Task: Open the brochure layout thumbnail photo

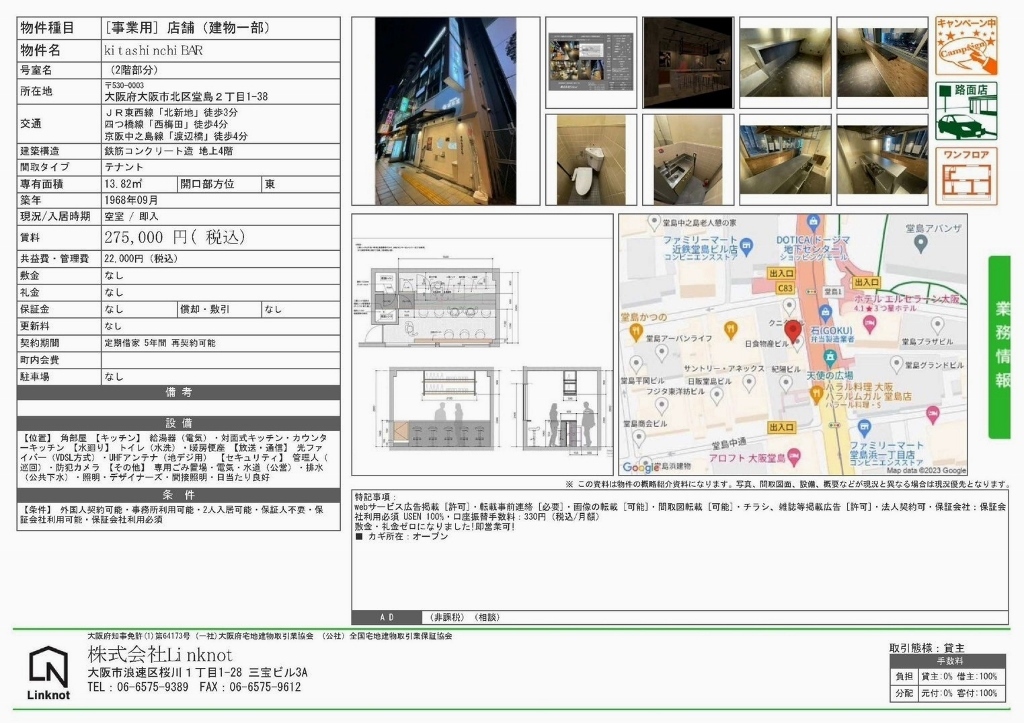Action: [591, 63]
